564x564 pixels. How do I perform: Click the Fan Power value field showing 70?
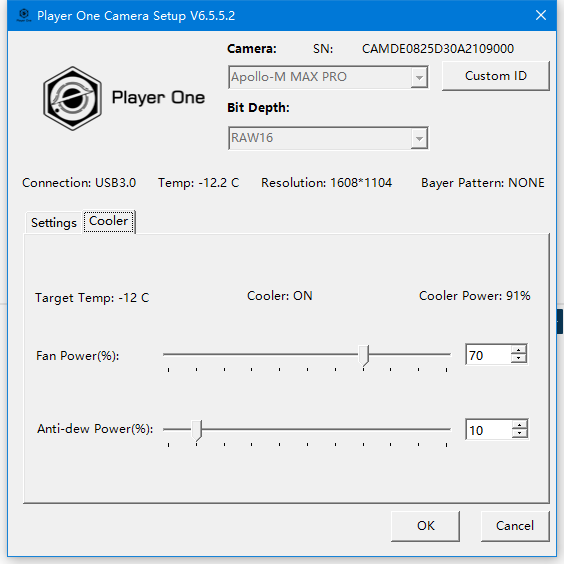point(488,355)
